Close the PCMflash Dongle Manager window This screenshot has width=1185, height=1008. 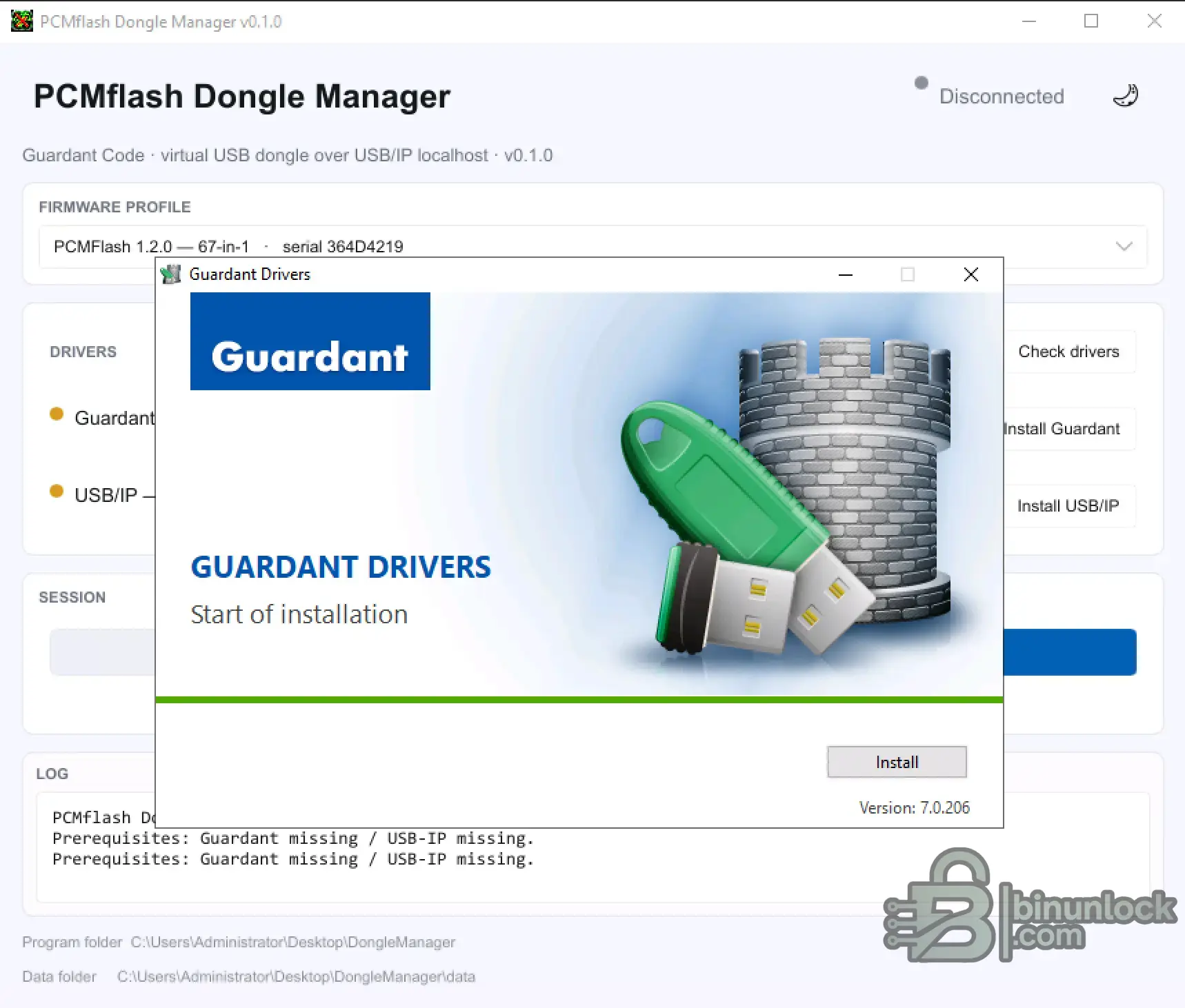[1155, 21]
